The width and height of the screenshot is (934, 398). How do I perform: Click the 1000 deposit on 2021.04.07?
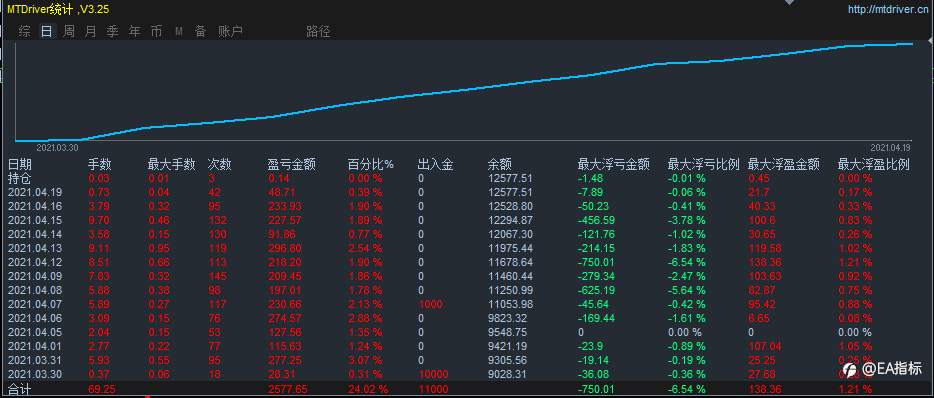(x=430, y=304)
